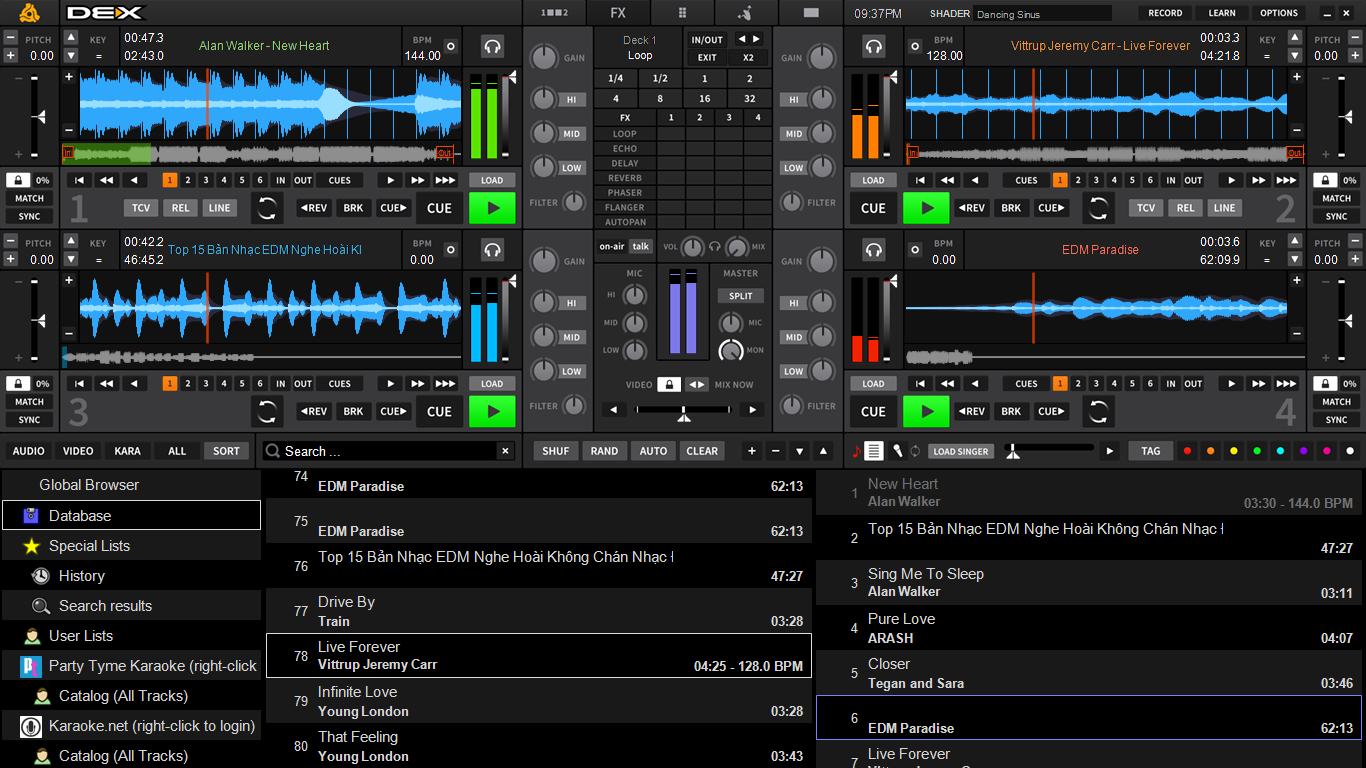Click video crossfader link arrows icon
Viewport: 1366px width, 768px height.
(x=697, y=384)
